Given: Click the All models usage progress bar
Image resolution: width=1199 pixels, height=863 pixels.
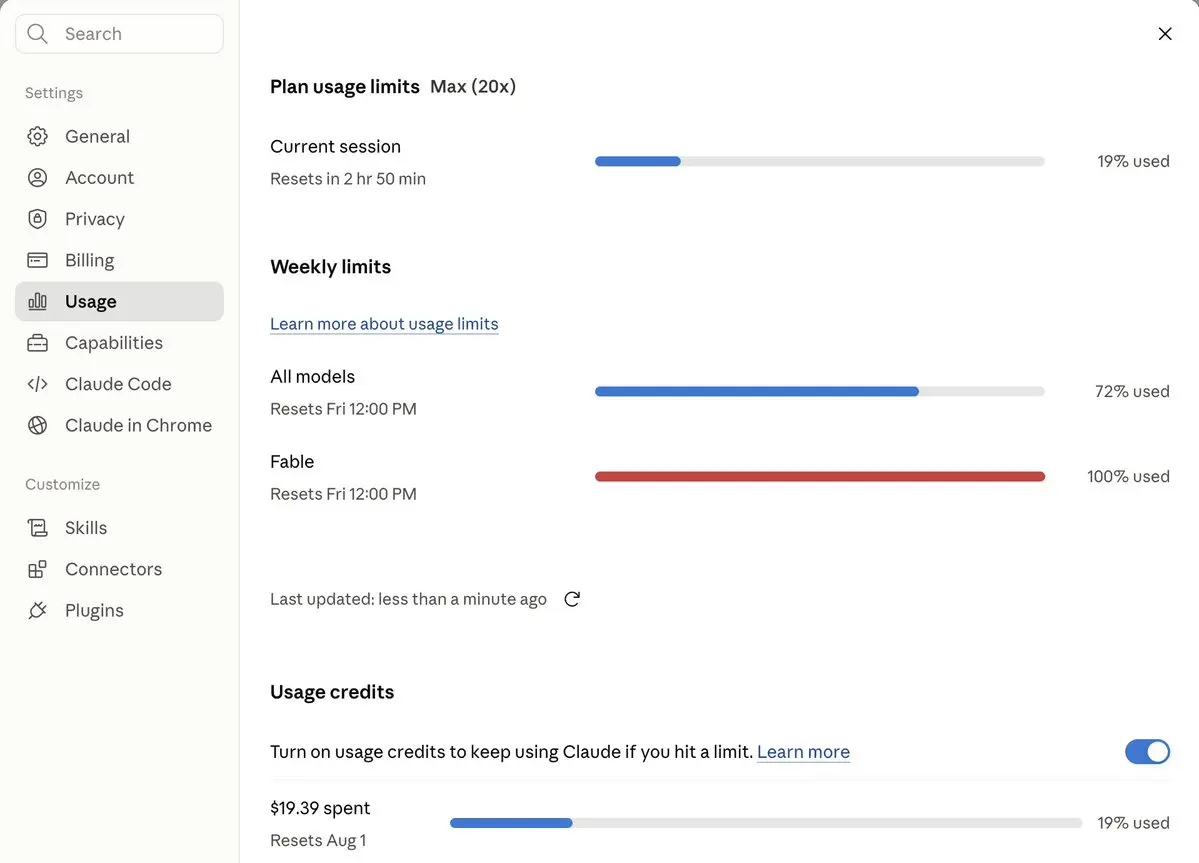Looking at the screenshot, I should [x=820, y=391].
